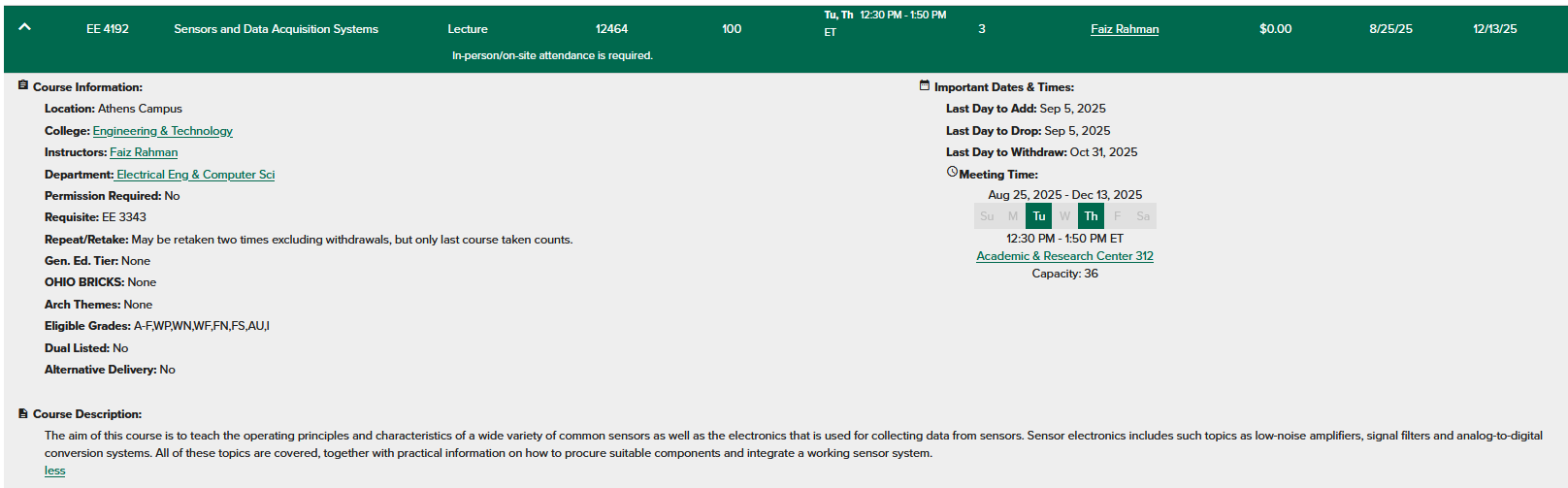Click the Course Information clipboard icon
The height and width of the screenshot is (488, 1568).
pyautogui.click(x=23, y=86)
